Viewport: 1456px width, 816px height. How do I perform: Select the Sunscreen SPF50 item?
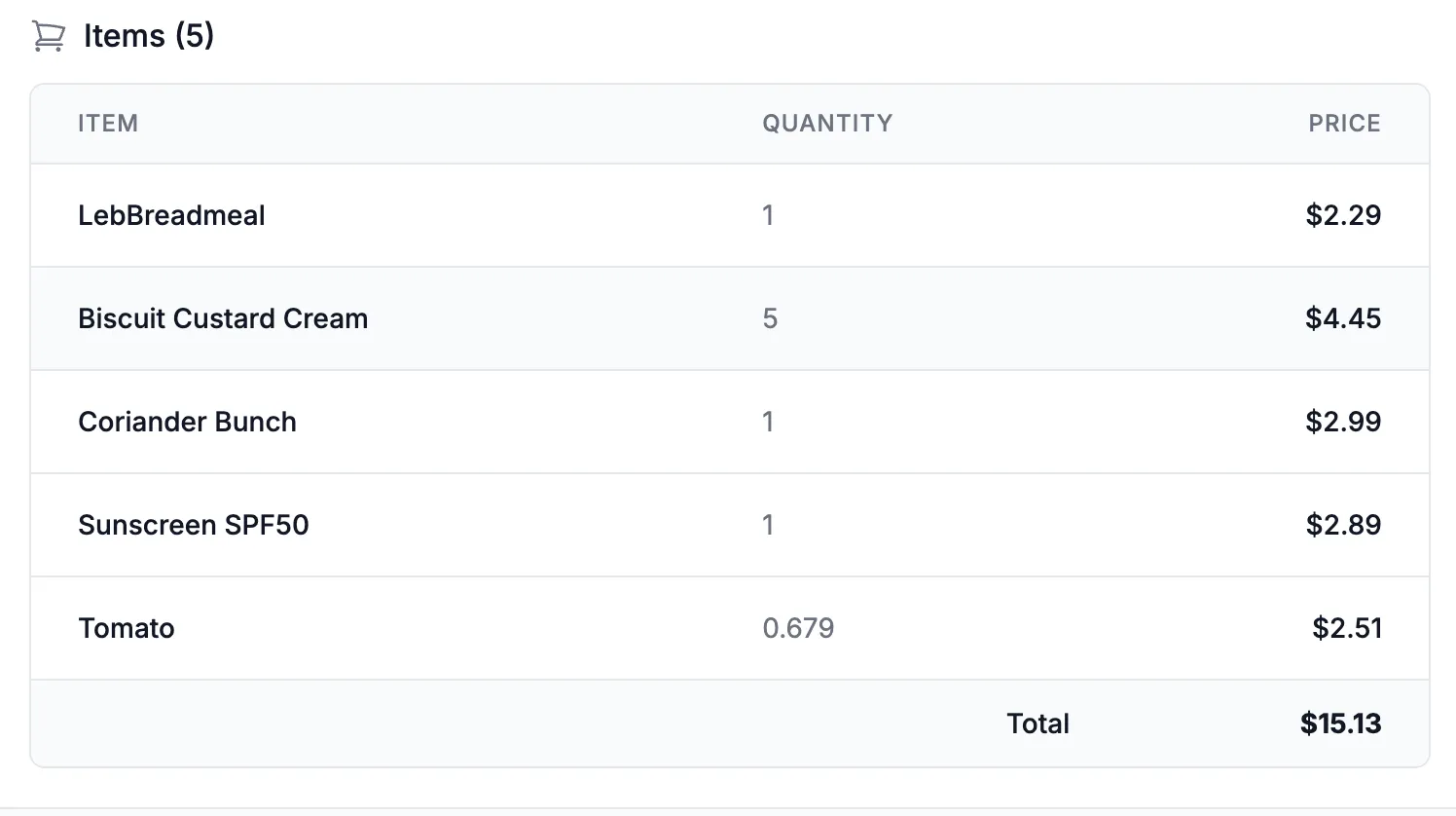[x=194, y=525]
